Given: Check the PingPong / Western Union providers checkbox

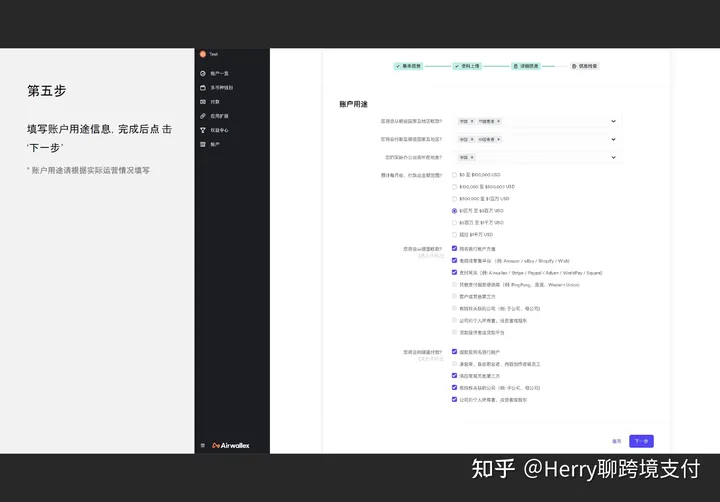Looking at the screenshot, I should 454,285.
